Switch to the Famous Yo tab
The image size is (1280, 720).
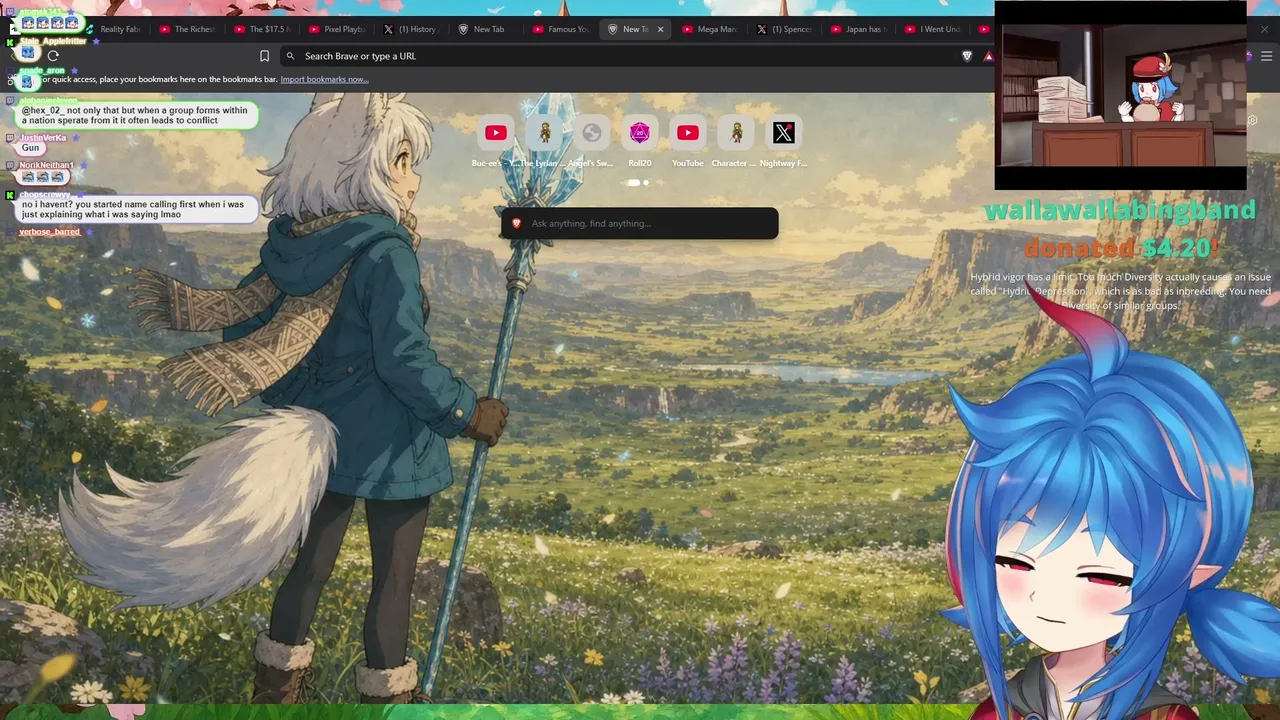point(562,29)
